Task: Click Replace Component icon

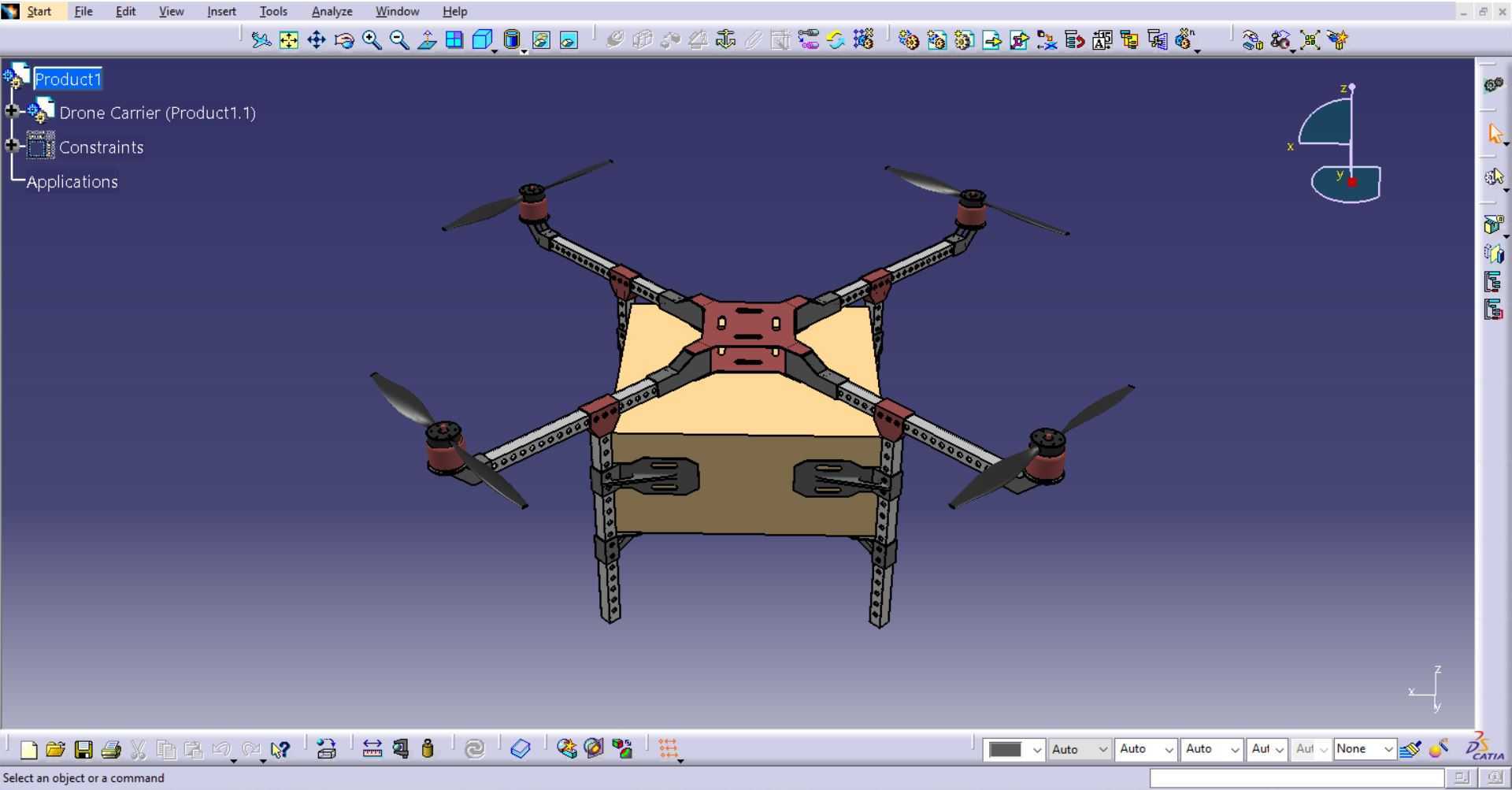Action: tap(1047, 39)
